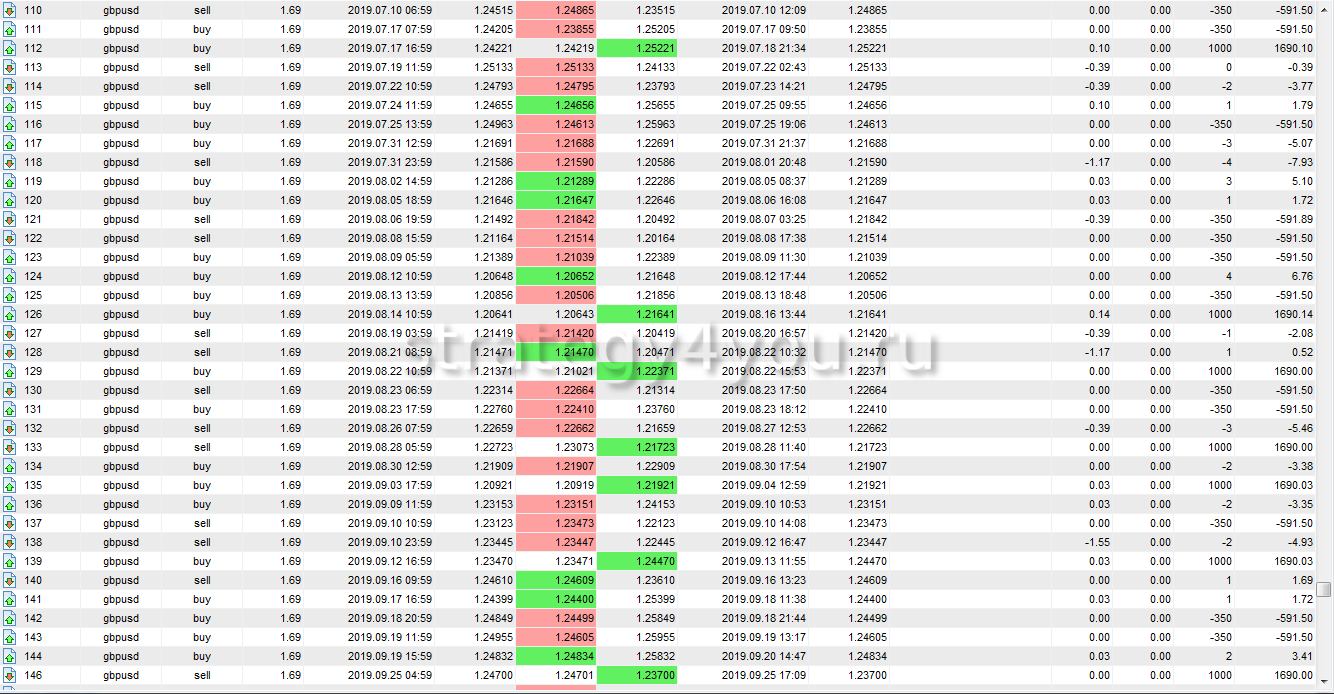
Task: Select the buy icon for order 129
Action: coord(9,371)
